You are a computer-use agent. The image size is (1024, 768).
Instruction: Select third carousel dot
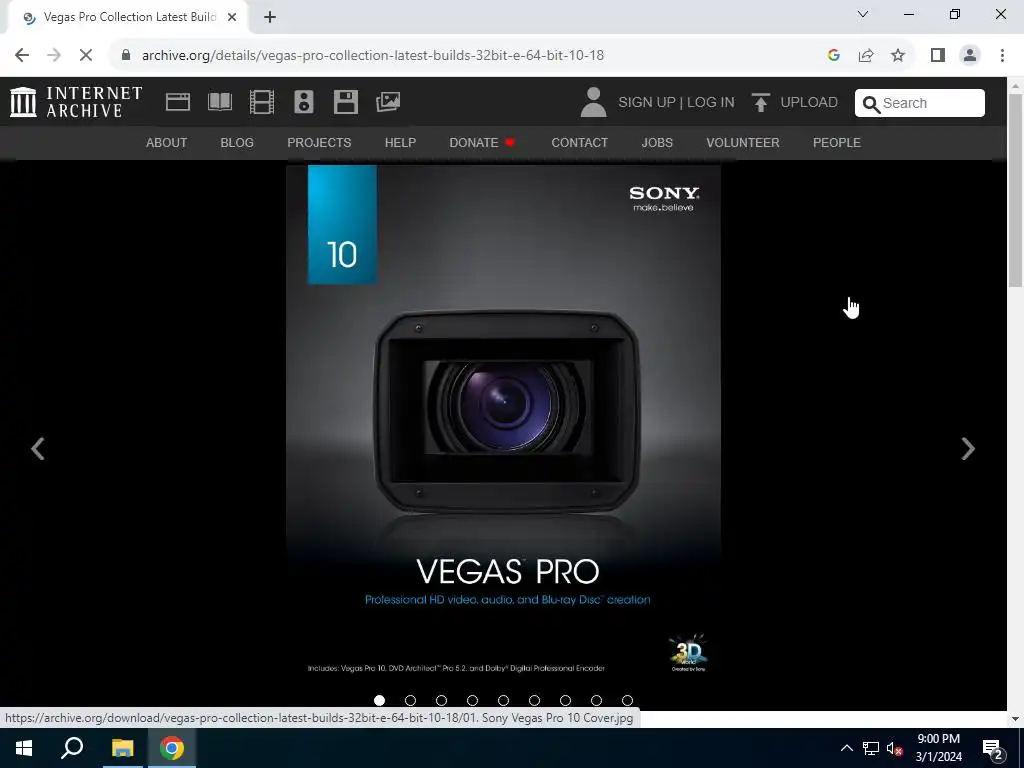point(441,700)
